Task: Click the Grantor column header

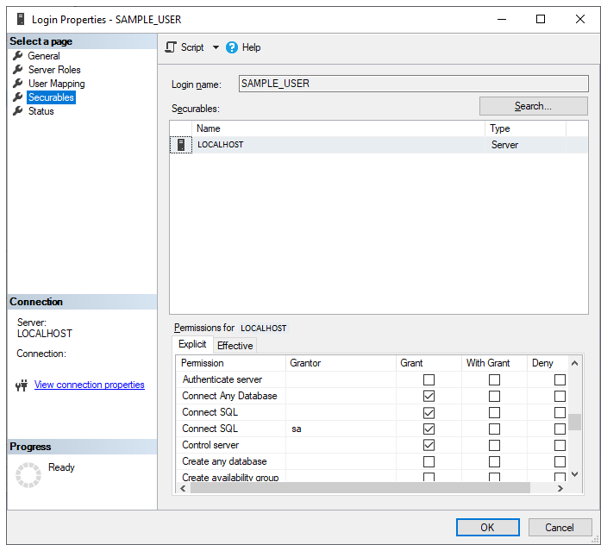Action: click(x=341, y=363)
